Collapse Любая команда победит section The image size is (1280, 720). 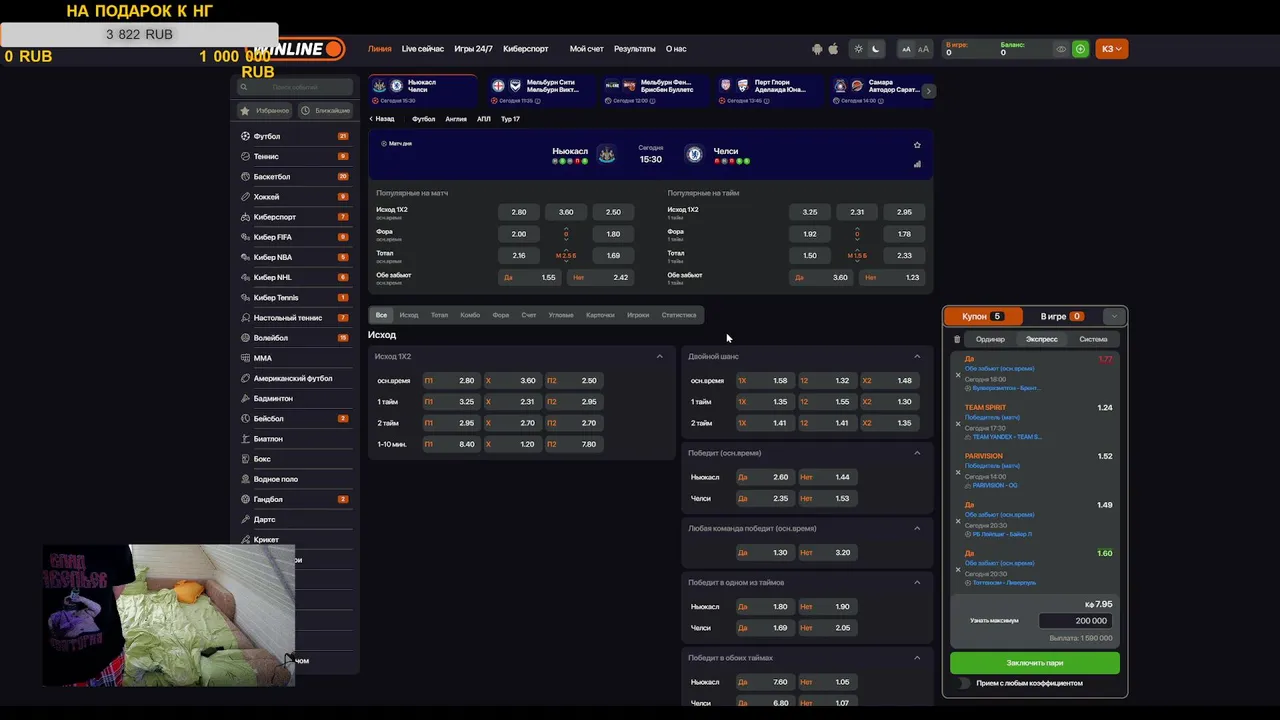click(917, 528)
